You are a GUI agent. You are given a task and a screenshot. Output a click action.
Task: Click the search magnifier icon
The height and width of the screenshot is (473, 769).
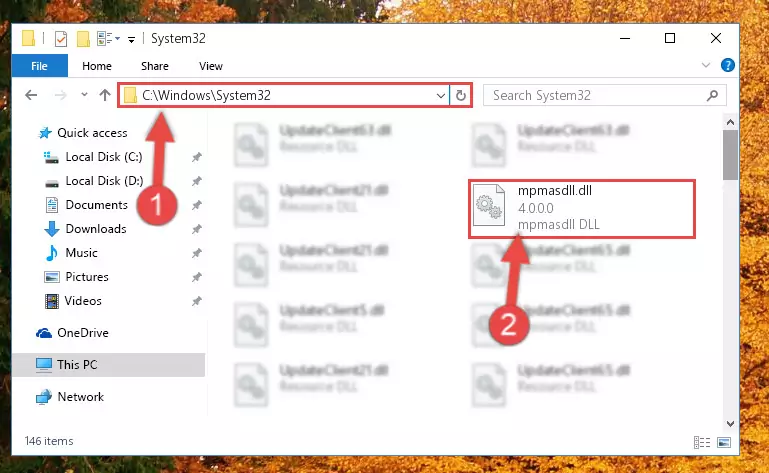pyautogui.click(x=712, y=95)
